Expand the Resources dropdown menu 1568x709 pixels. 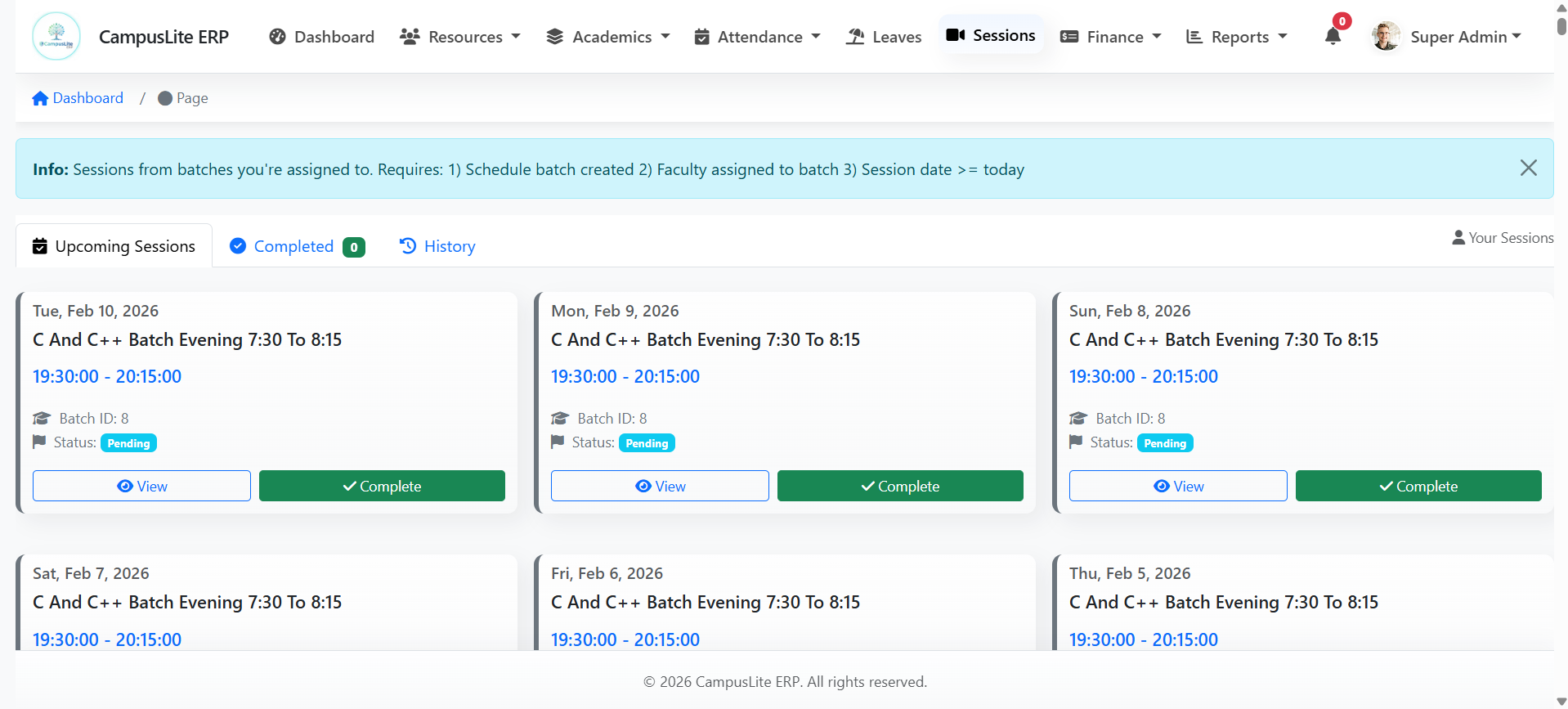point(460,37)
